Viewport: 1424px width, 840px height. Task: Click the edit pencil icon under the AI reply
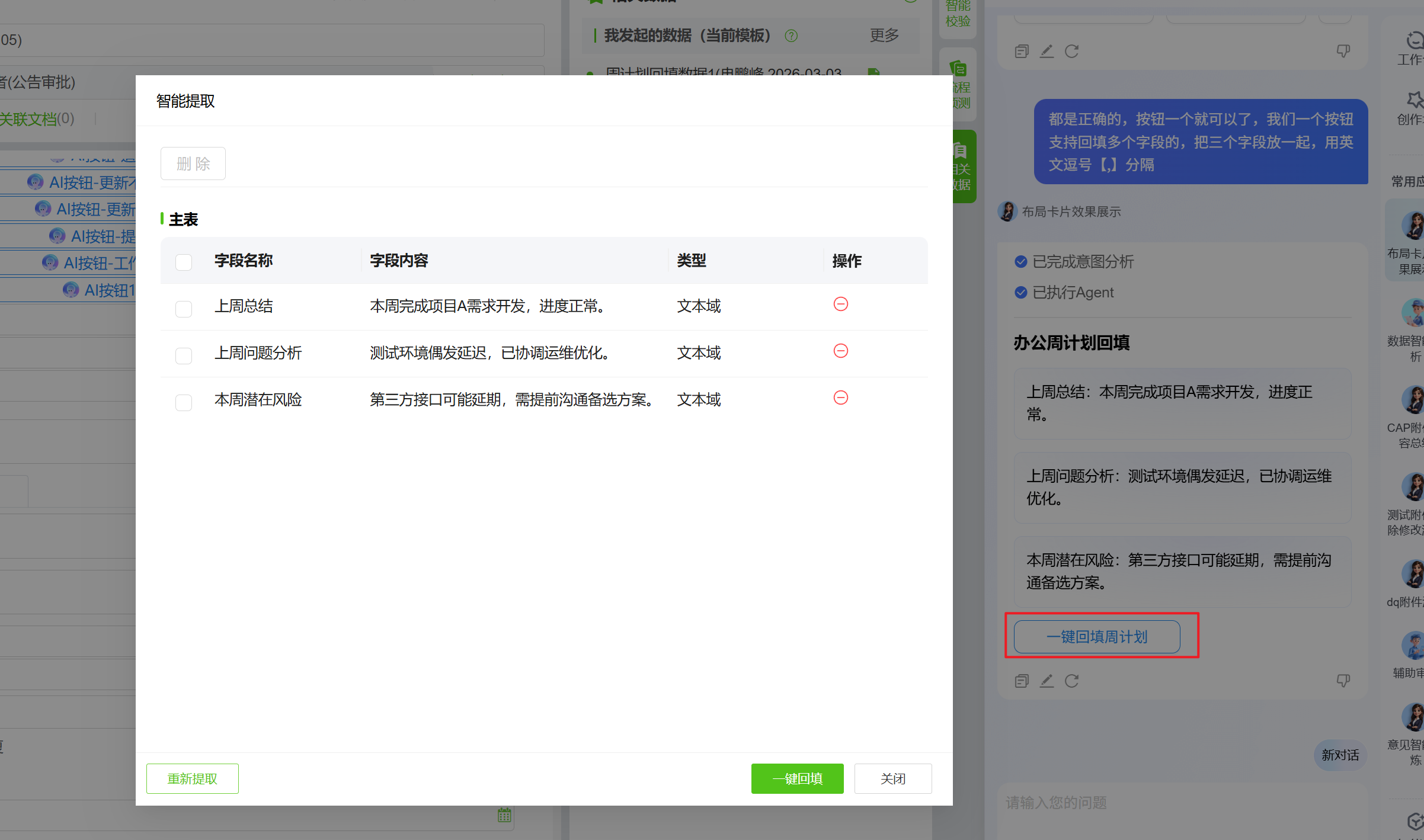click(x=1047, y=681)
